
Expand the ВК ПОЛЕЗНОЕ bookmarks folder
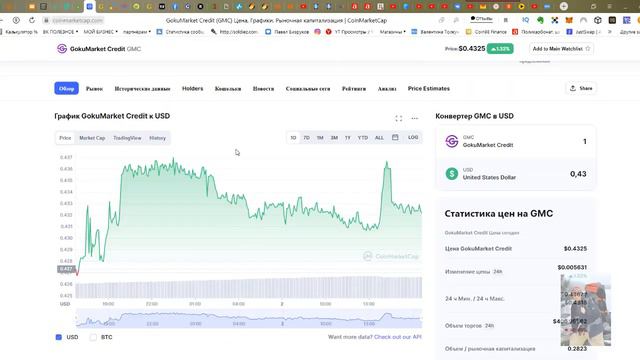tap(60, 31)
